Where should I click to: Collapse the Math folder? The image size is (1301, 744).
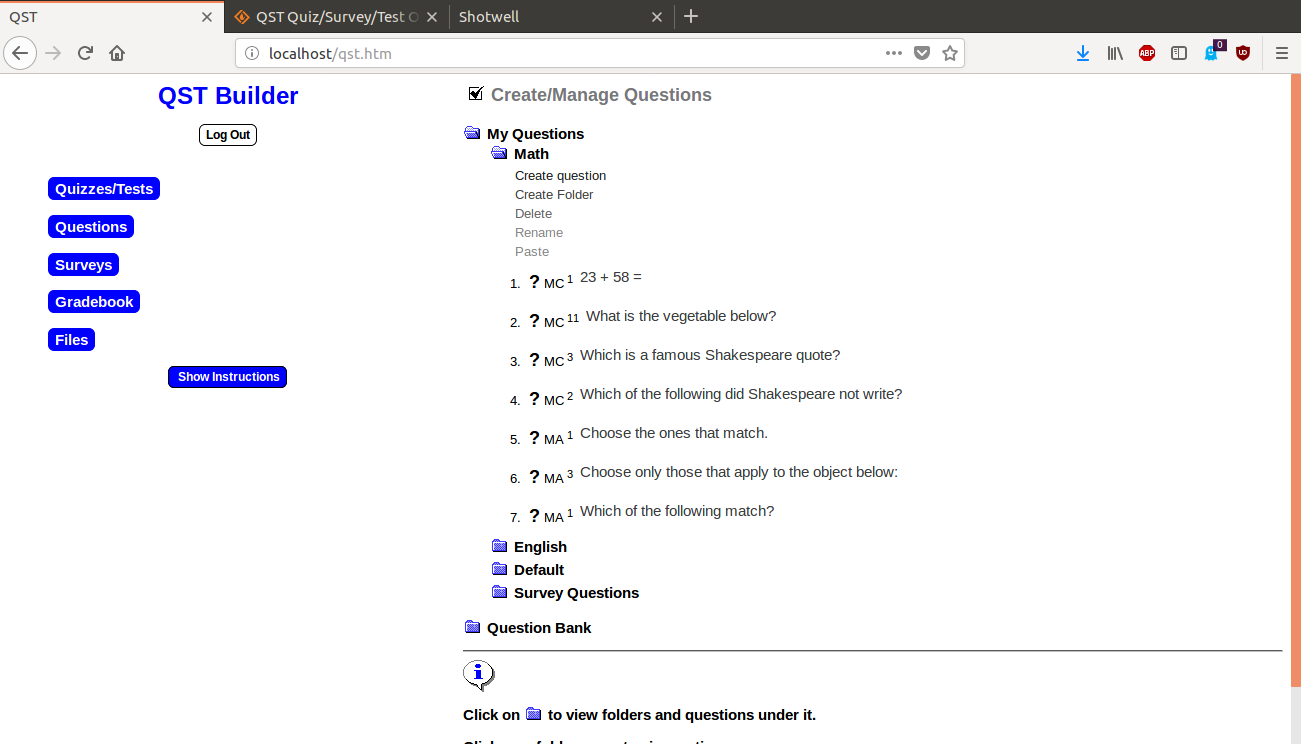pyautogui.click(x=499, y=153)
